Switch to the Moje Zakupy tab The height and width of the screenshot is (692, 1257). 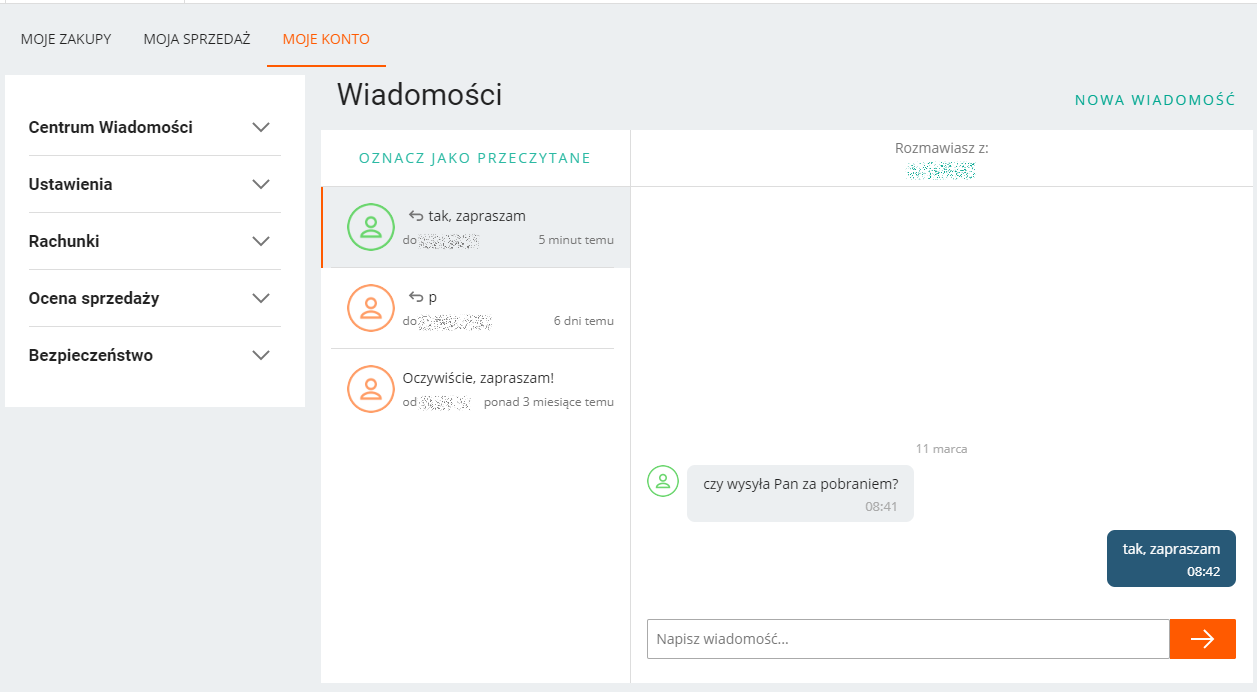(x=66, y=40)
